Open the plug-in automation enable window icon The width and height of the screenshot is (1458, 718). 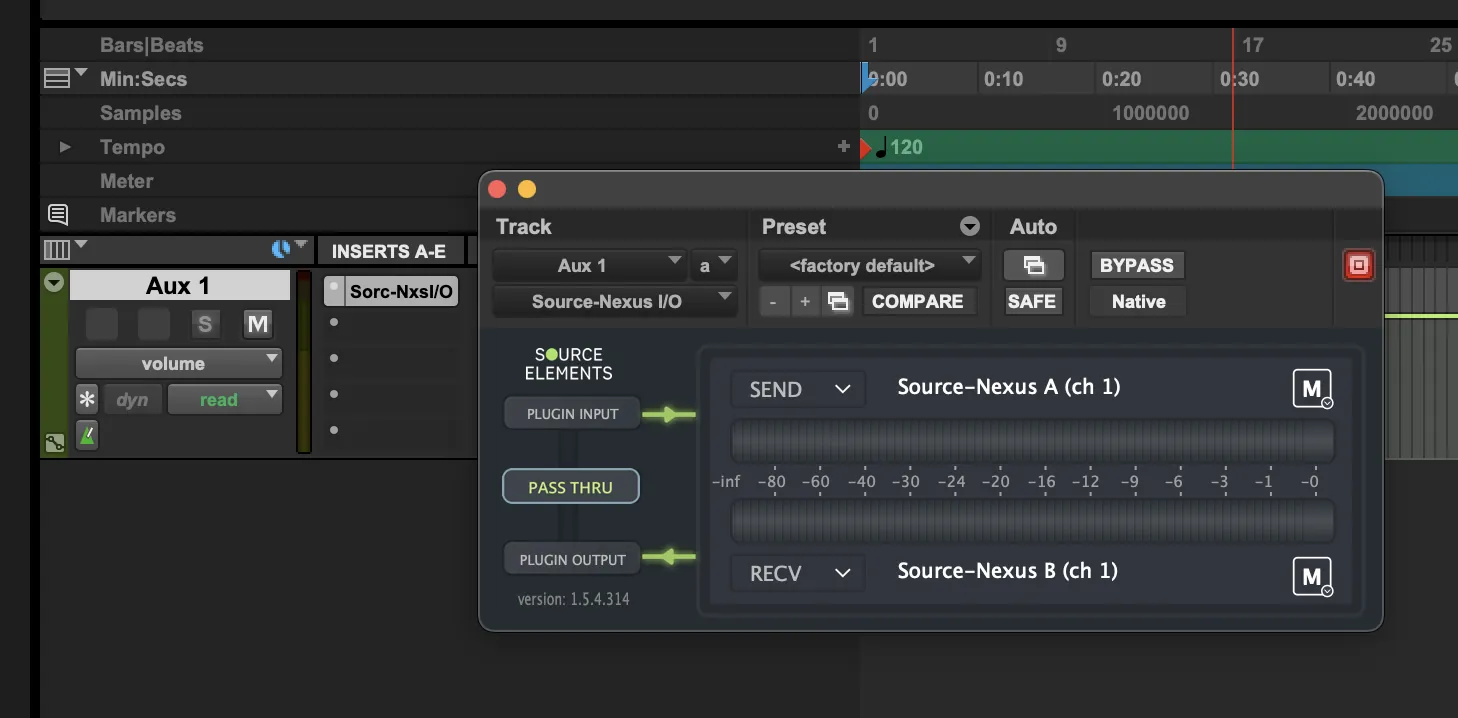click(x=1033, y=266)
